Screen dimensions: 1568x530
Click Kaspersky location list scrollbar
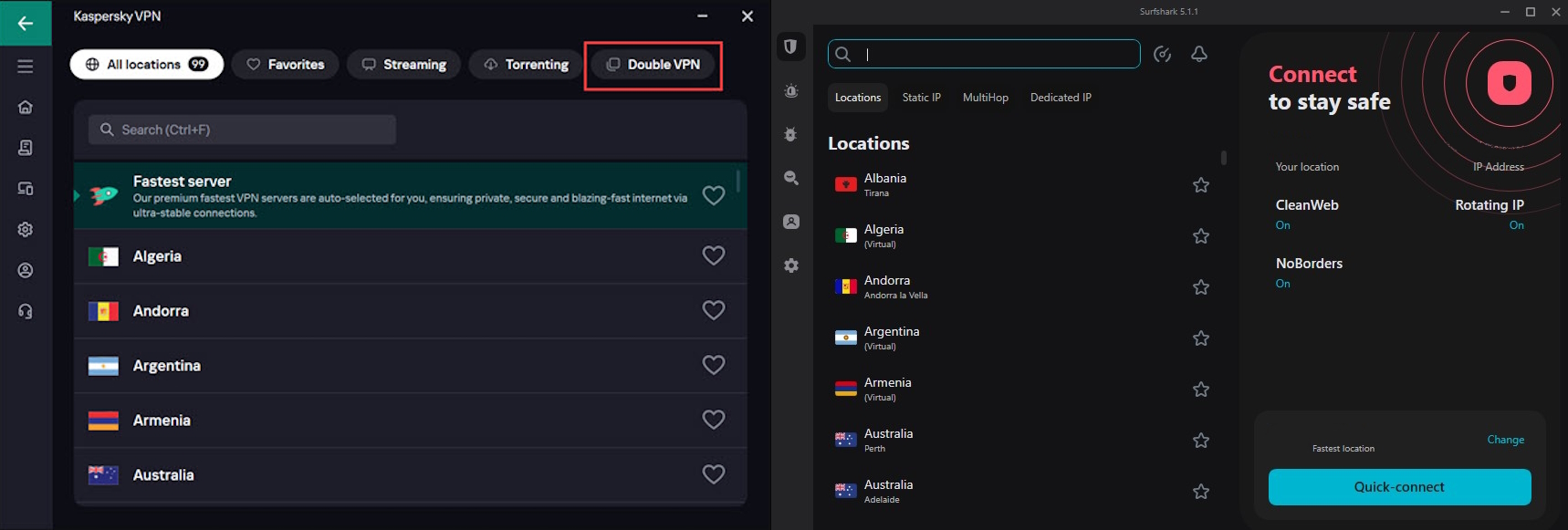tap(737, 181)
